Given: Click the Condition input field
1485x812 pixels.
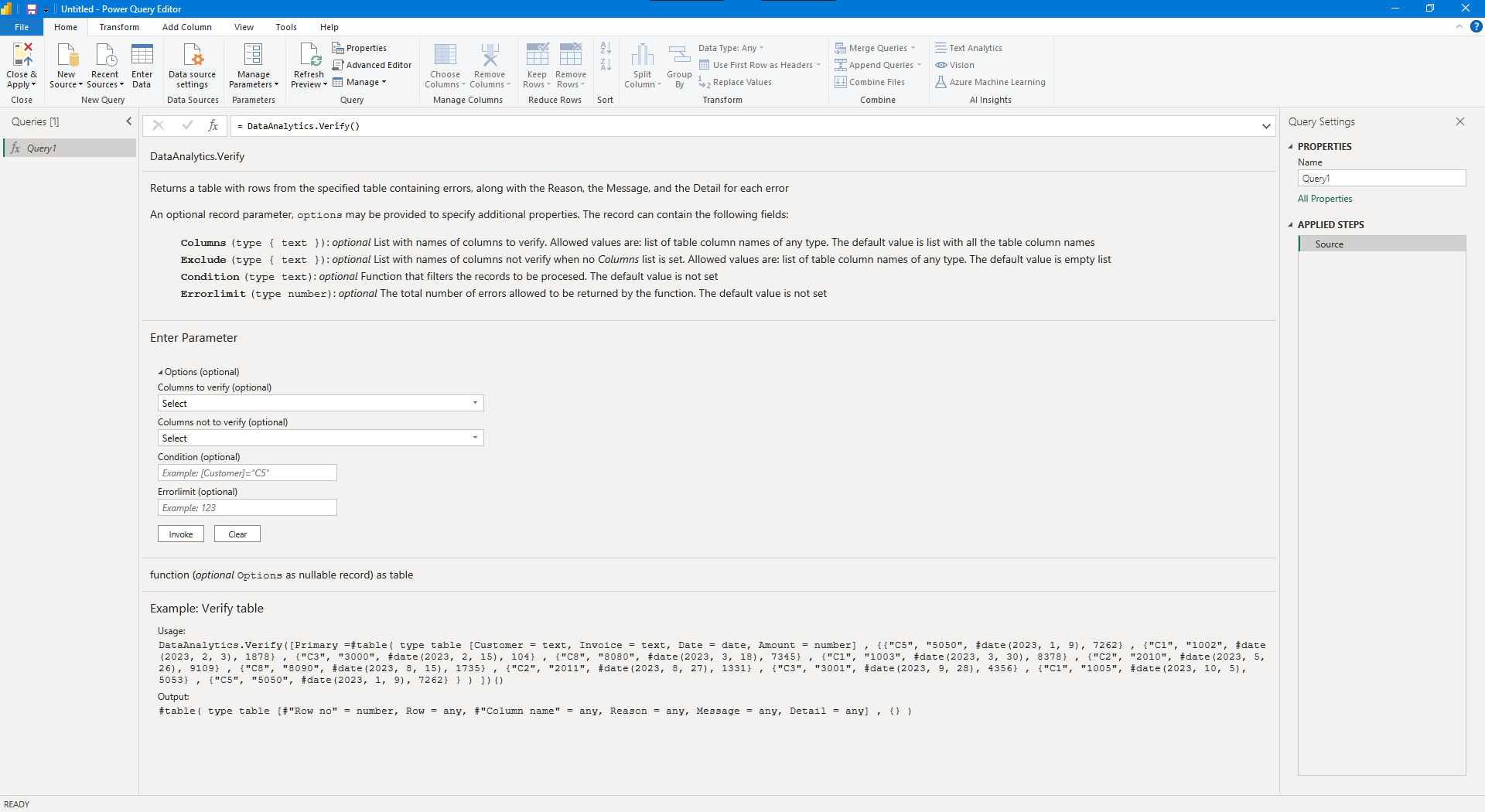Looking at the screenshot, I should [247, 473].
